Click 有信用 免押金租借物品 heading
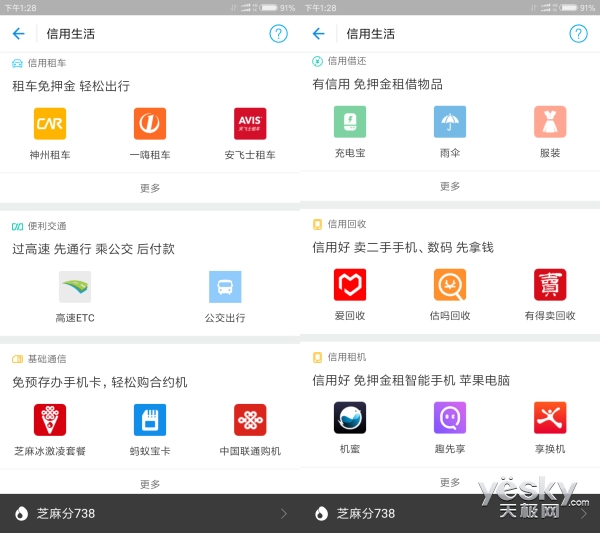 click(x=377, y=84)
